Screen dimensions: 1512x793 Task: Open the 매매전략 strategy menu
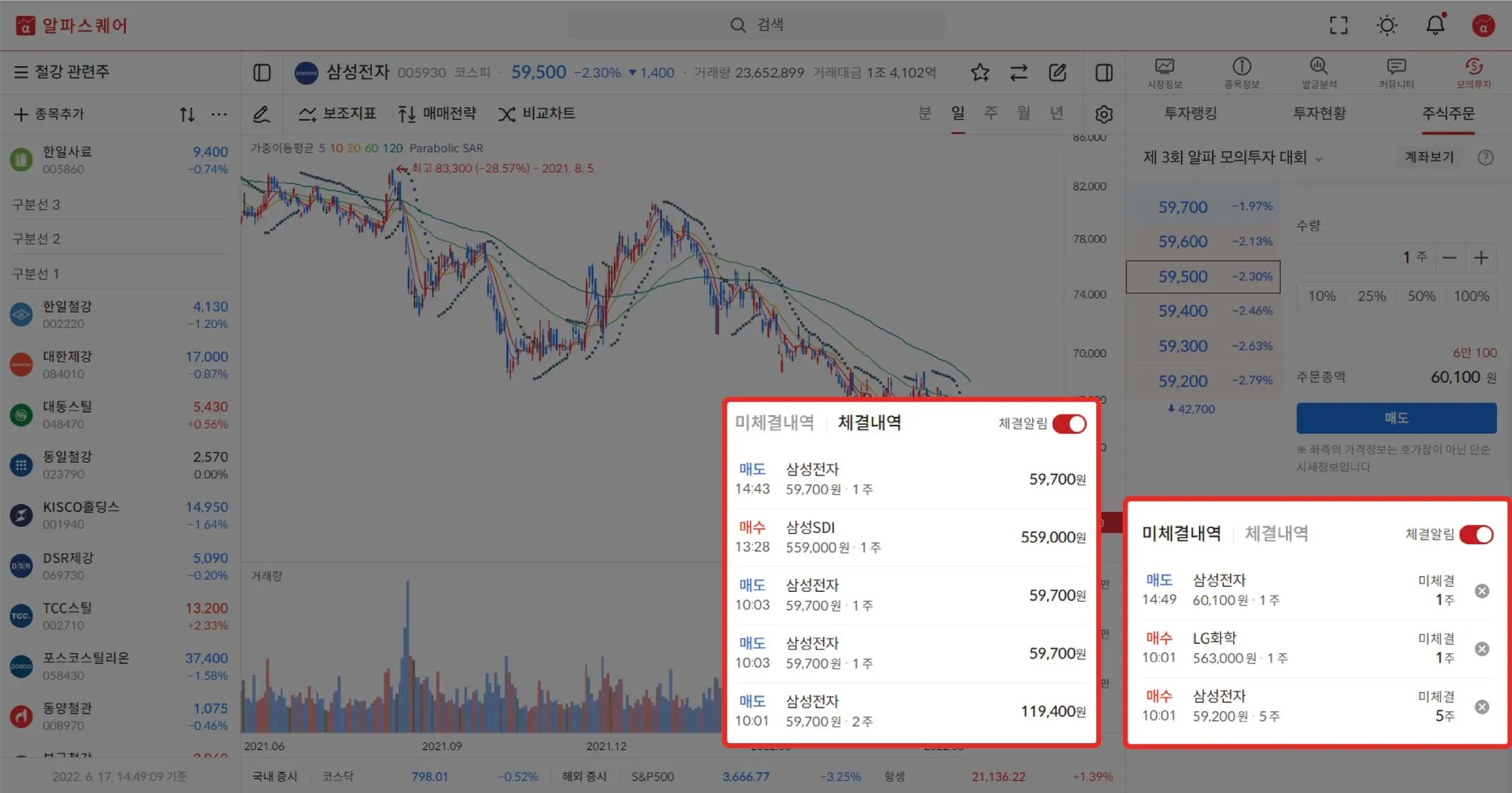pos(437,113)
